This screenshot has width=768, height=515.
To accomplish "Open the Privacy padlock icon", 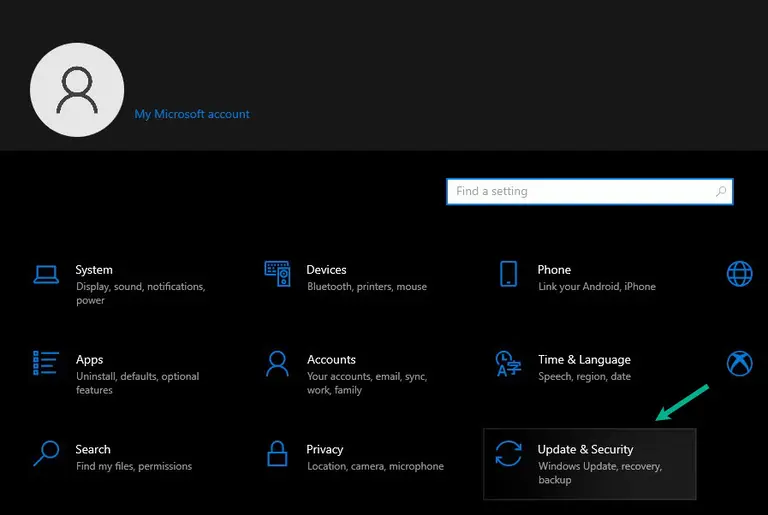I will point(277,453).
